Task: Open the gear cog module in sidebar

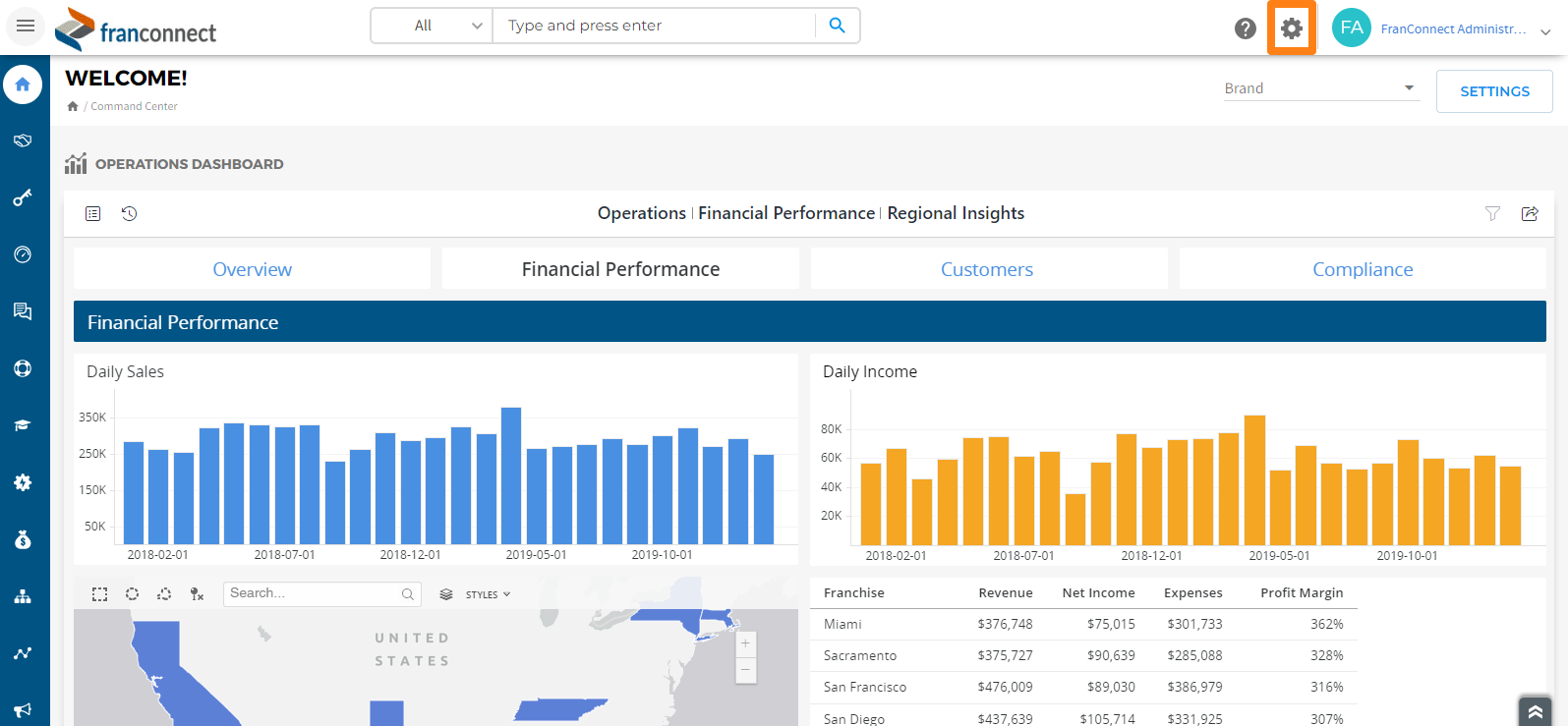Action: tap(23, 482)
